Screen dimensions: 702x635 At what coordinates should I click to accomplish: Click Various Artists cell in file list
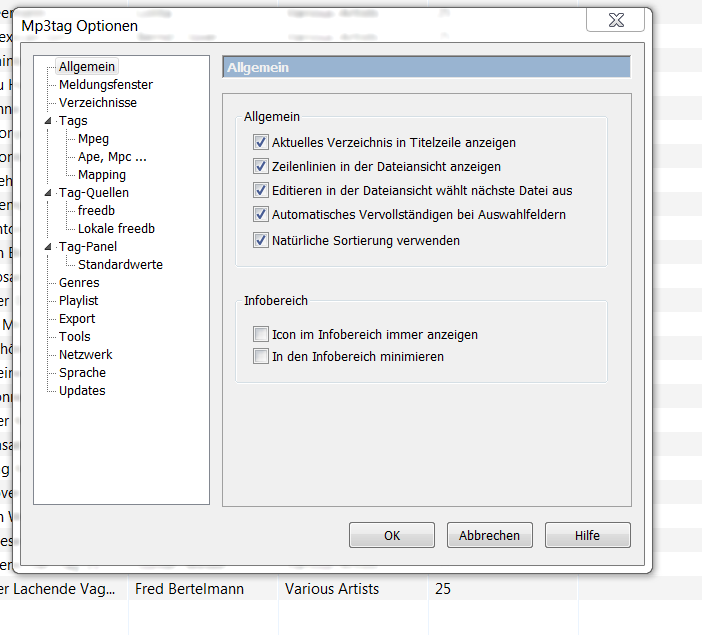tap(332, 588)
